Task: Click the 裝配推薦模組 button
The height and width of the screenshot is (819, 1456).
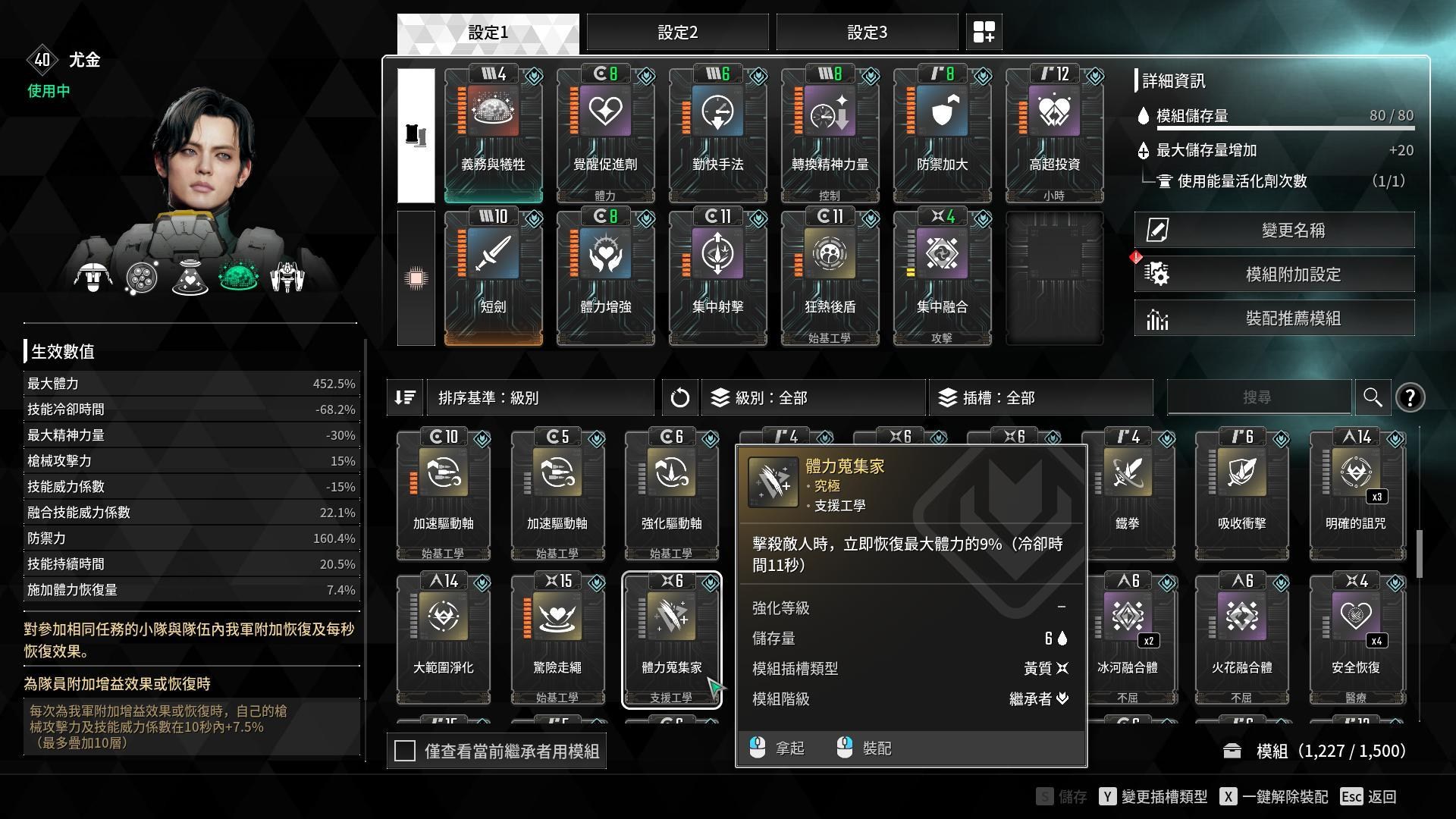Action: tap(1275, 318)
